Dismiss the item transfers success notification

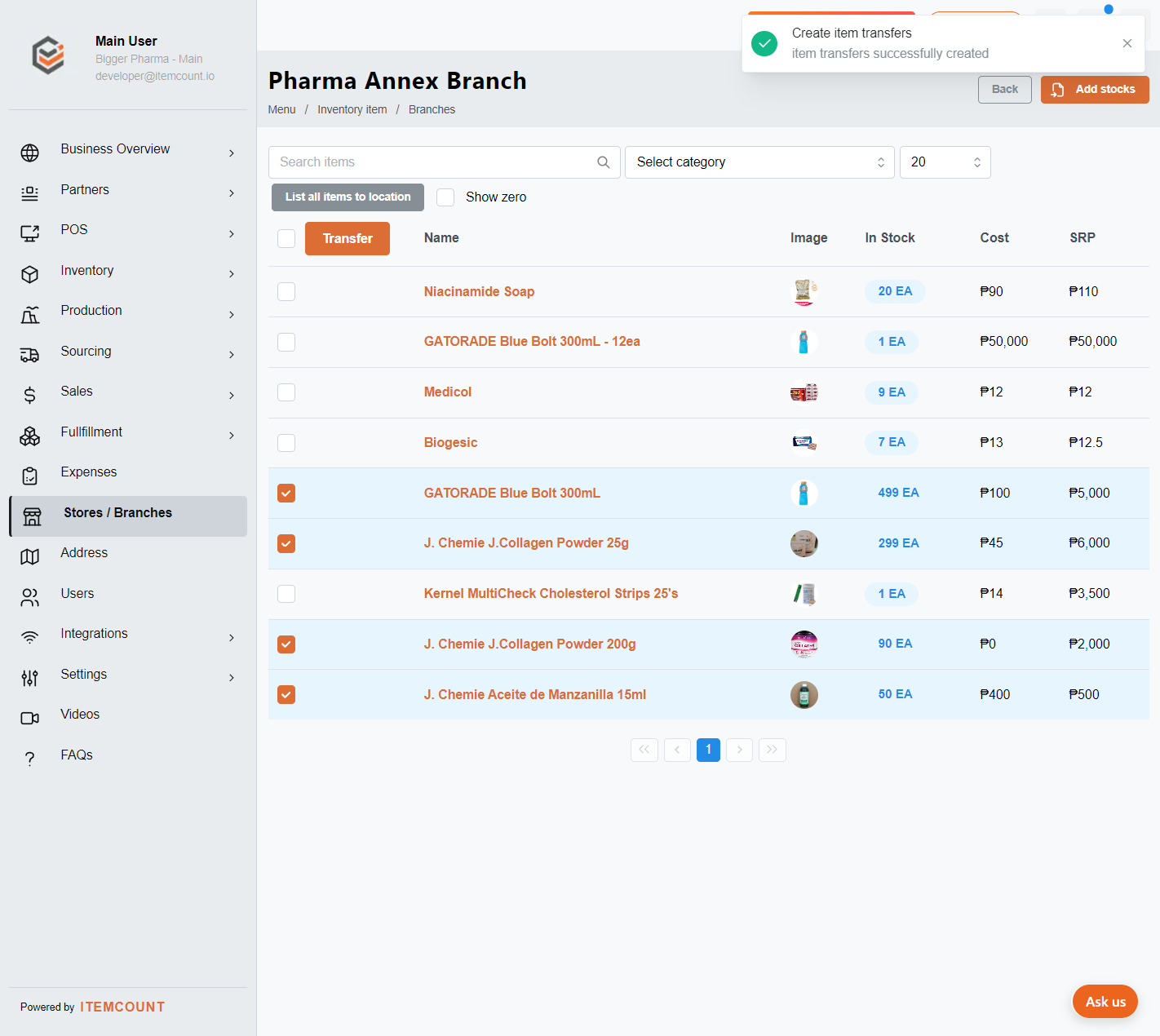(x=1127, y=43)
